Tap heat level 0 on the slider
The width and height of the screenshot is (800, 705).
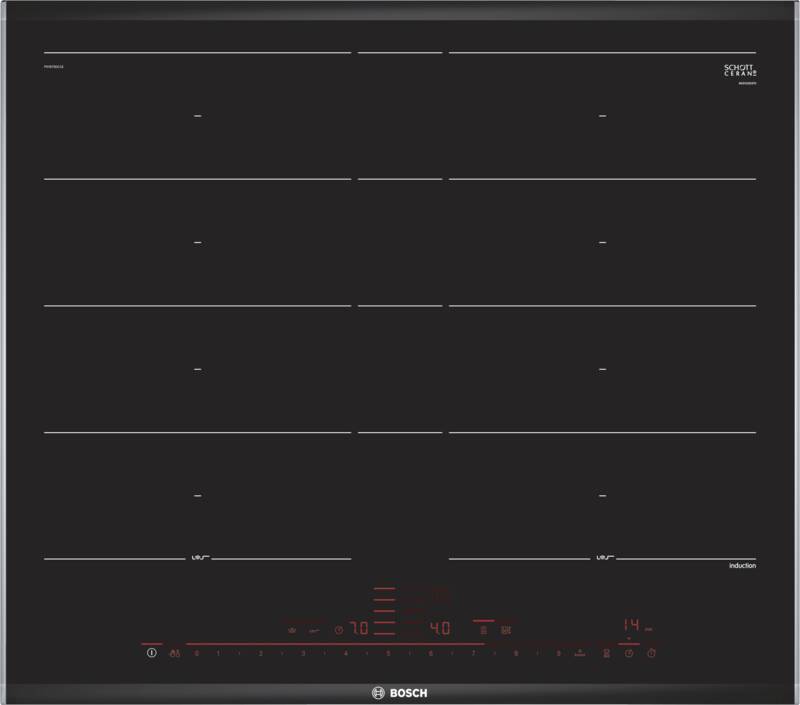pos(196,653)
